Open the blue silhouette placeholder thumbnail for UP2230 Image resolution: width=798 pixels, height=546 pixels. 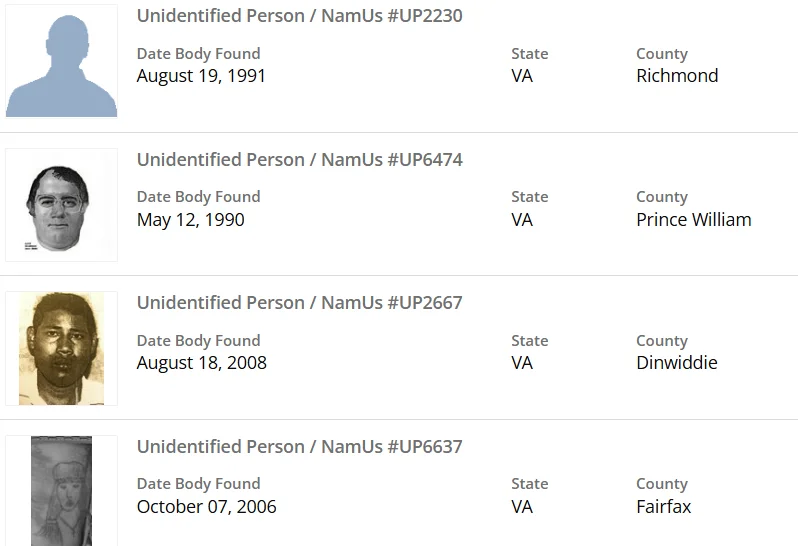61,62
